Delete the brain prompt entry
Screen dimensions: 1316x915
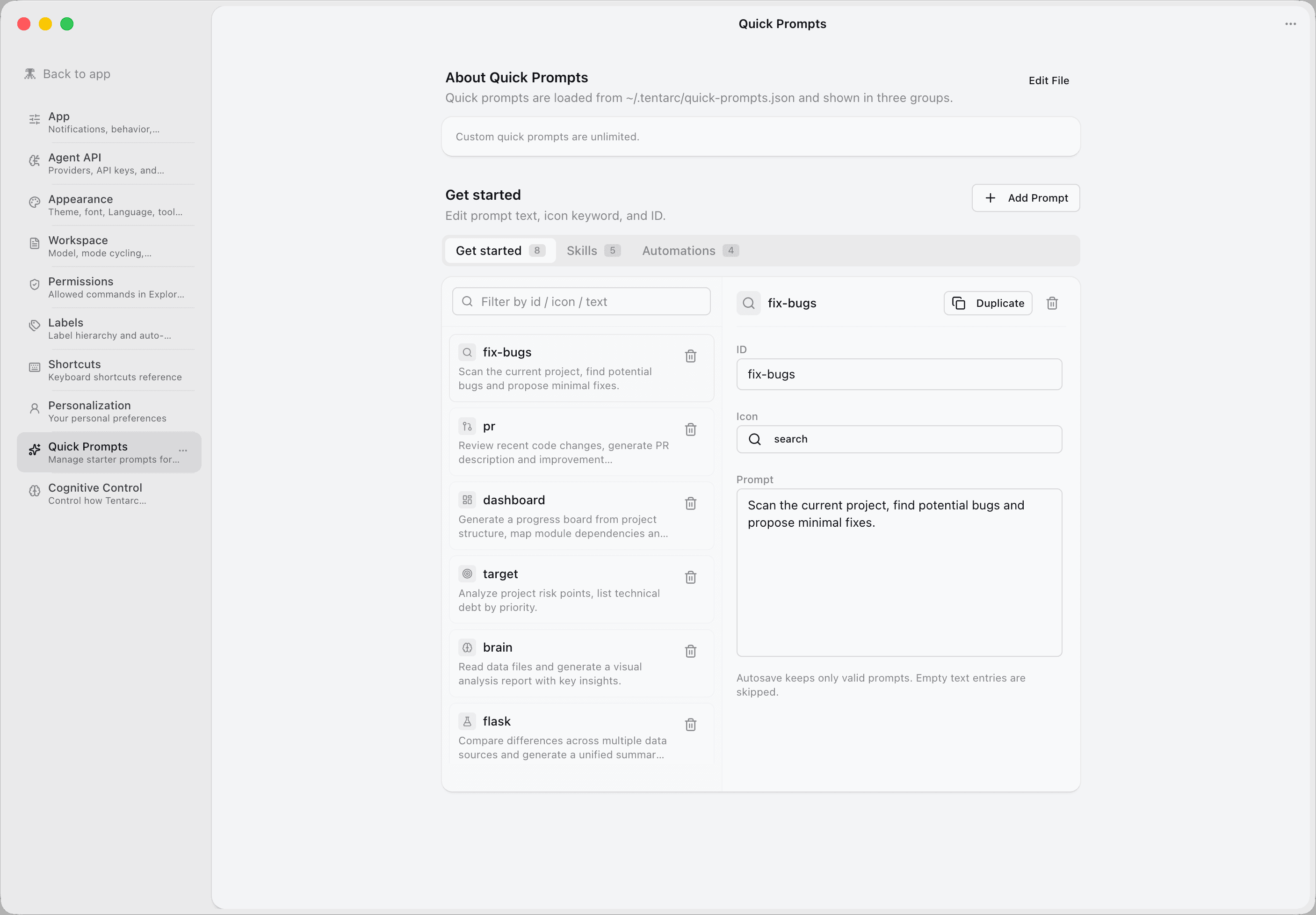coord(691,651)
